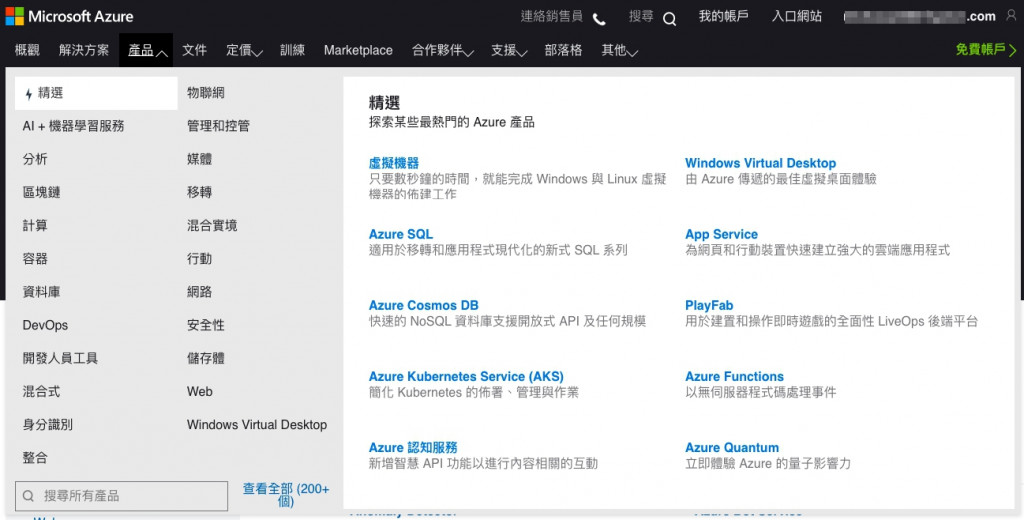Click 連絡銷售員 link
This screenshot has width=1024, height=520.
pyautogui.click(x=551, y=16)
